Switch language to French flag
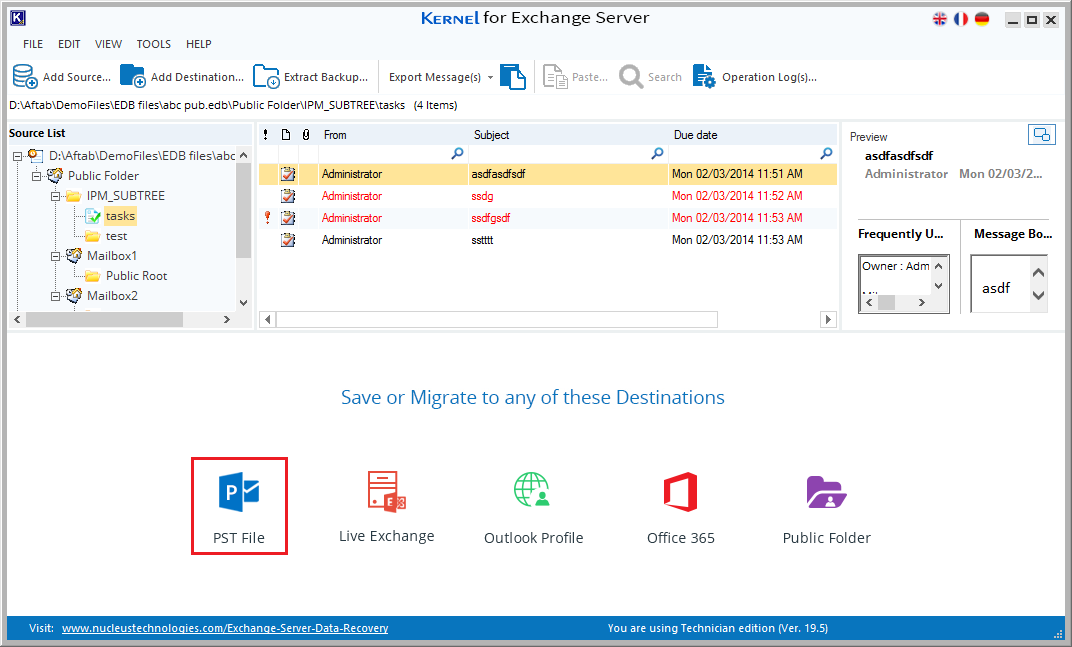Viewport: 1072px width, 647px height. click(961, 19)
